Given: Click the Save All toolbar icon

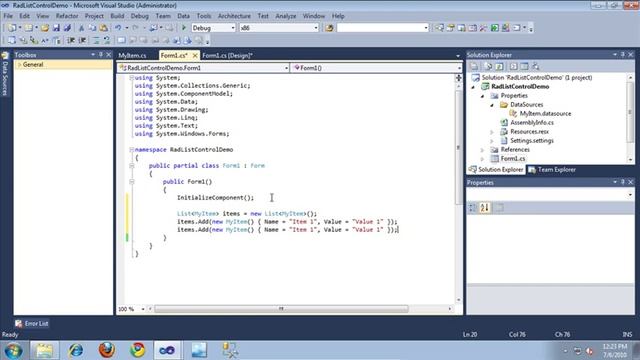Looking at the screenshot, I should point(67,28).
